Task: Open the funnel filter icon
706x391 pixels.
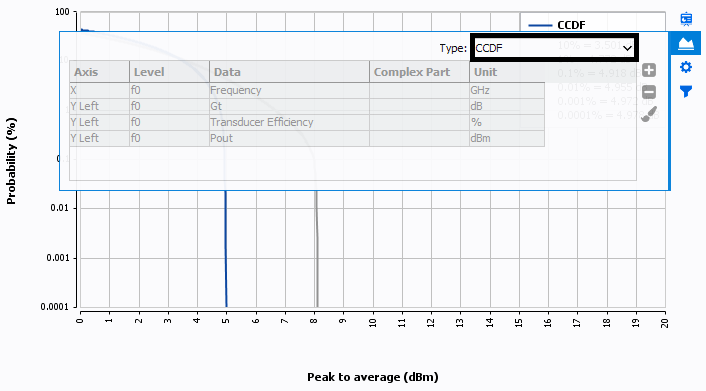Action: click(686, 92)
